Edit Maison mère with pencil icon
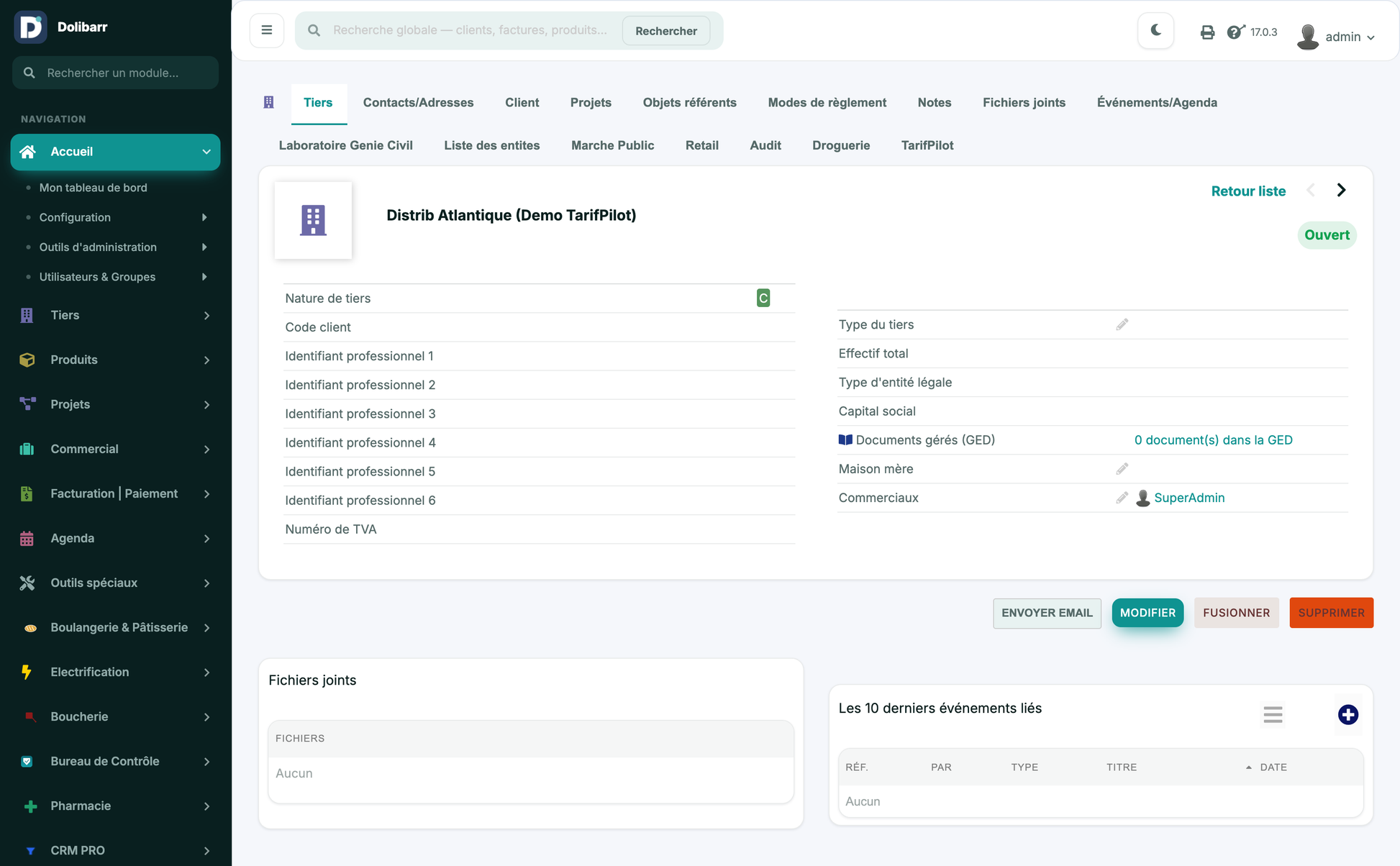This screenshot has height=866, width=1400. 1122,469
